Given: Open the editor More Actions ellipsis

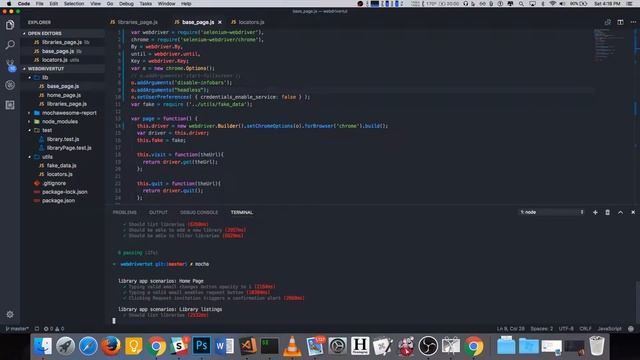Looking at the screenshot, I should (x=633, y=22).
